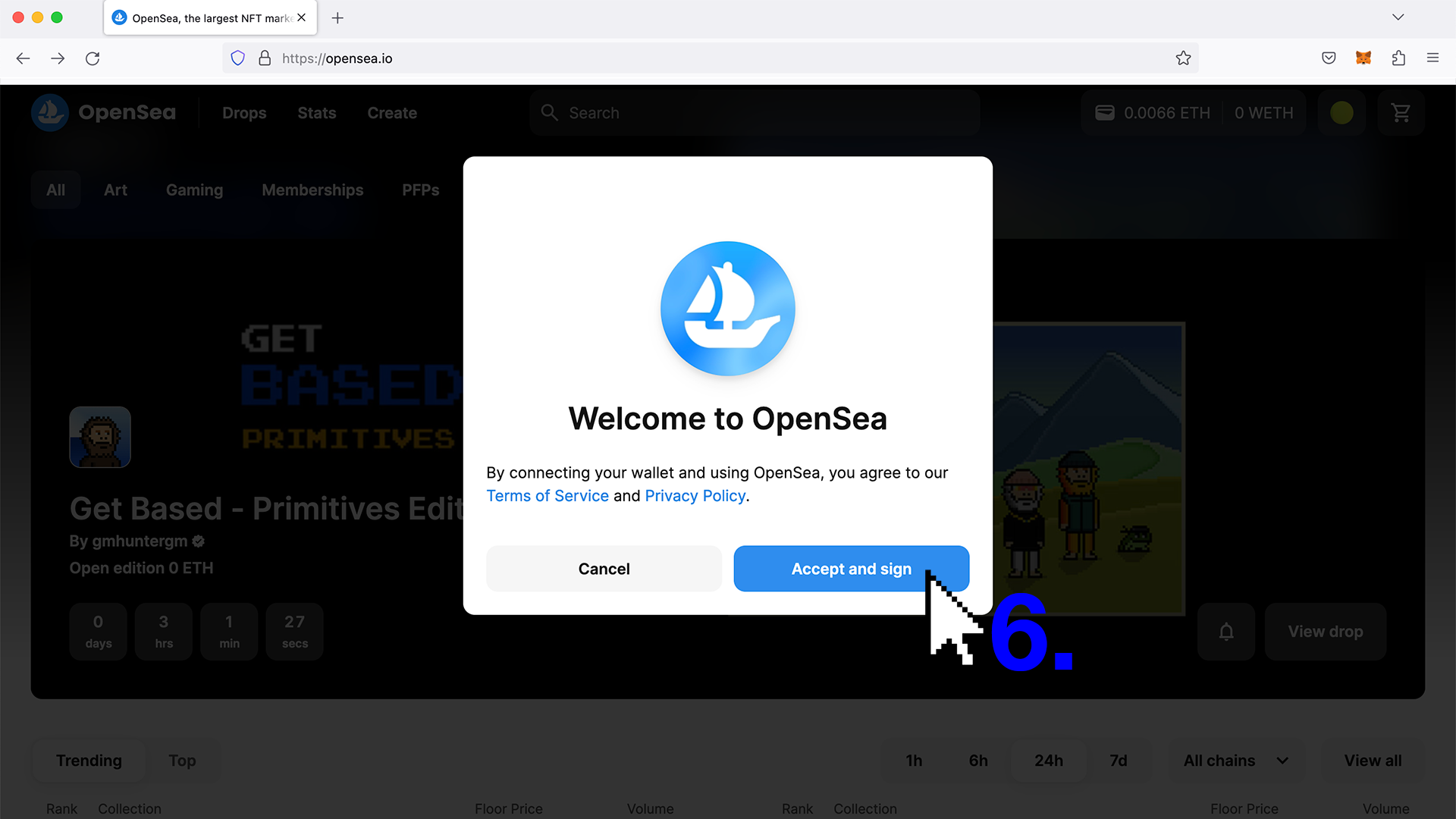Open a new browser tab
1456x819 pixels.
(x=337, y=17)
